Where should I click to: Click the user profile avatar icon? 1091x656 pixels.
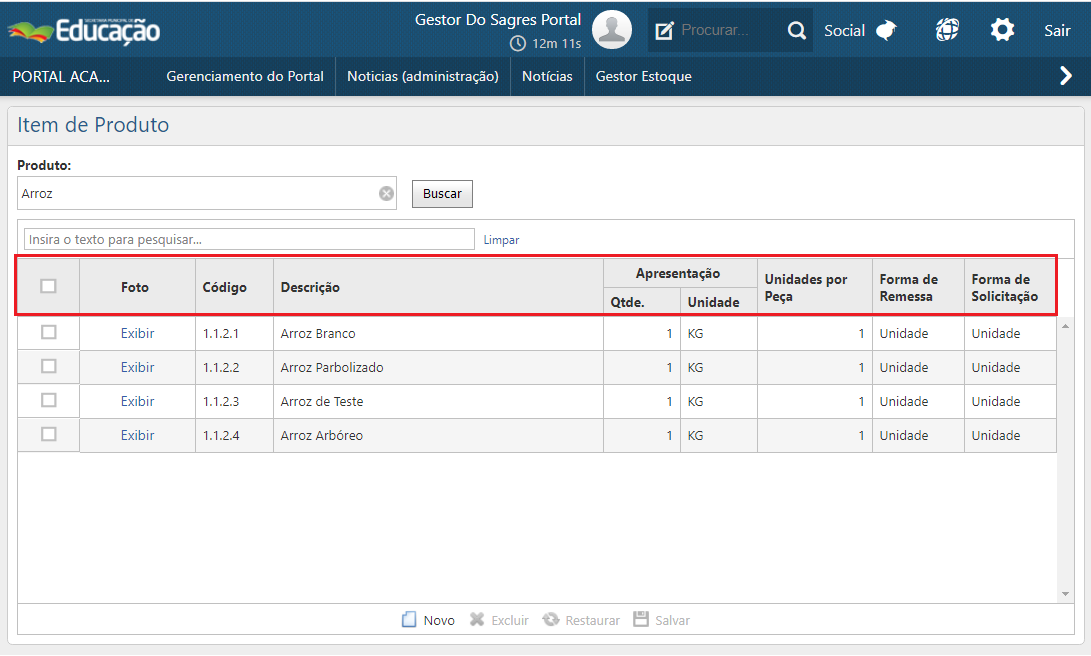611,30
